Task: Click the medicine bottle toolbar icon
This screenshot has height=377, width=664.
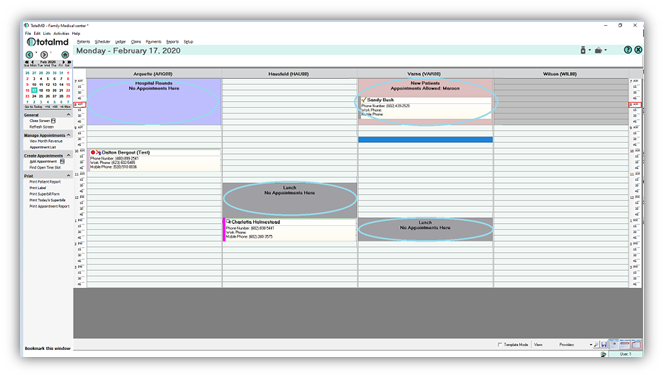Action: 583,50
